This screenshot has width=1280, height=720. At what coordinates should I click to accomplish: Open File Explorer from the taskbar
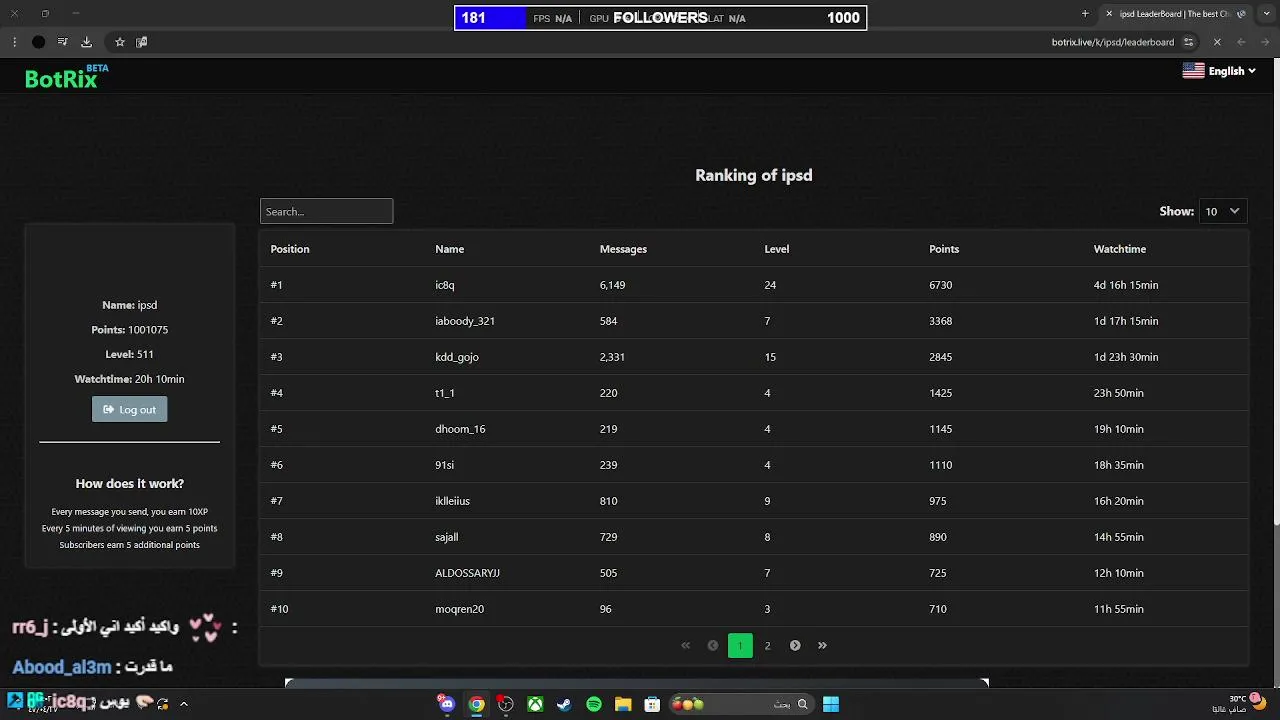click(x=623, y=704)
